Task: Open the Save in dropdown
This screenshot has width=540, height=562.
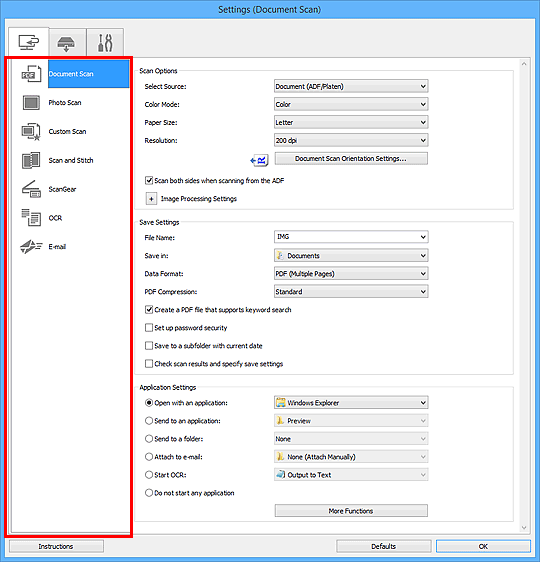Action: pos(351,256)
